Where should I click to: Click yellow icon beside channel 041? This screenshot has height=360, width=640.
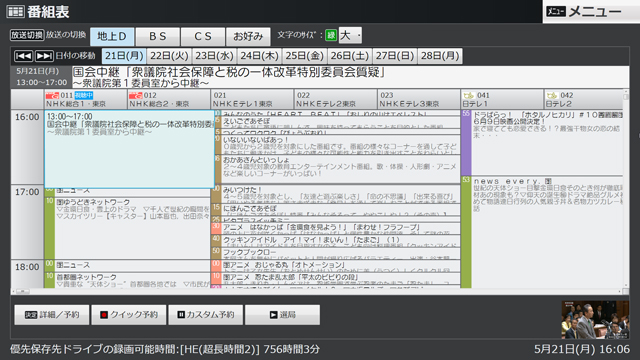pyautogui.click(x=469, y=96)
